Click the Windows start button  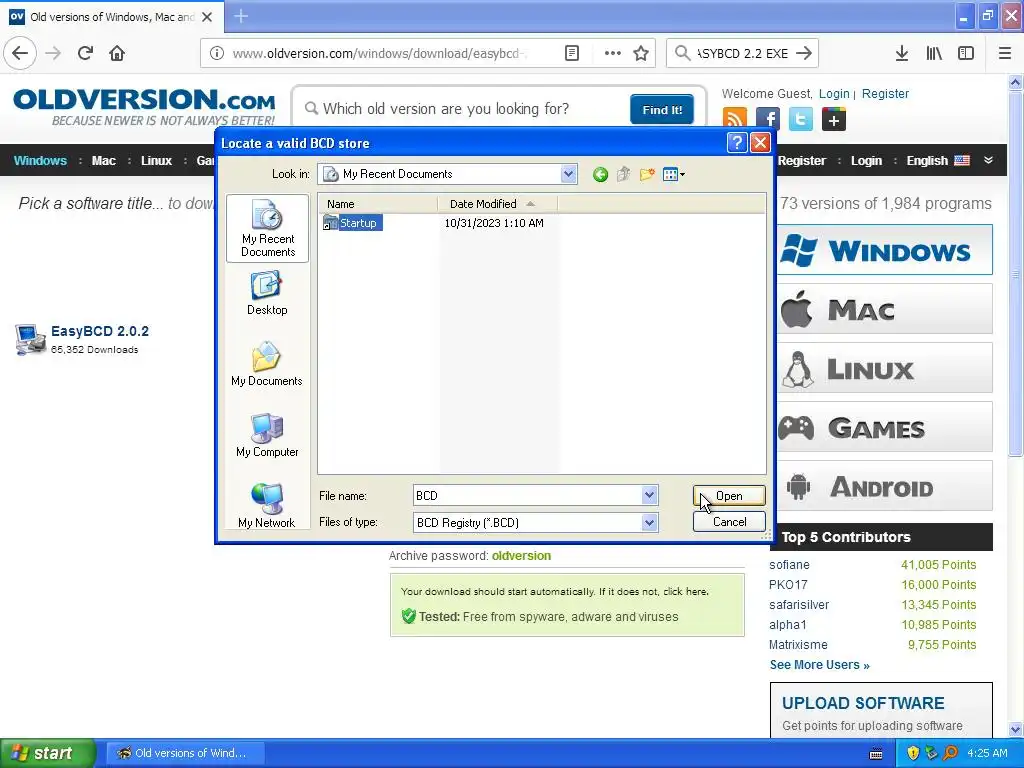pyautogui.click(x=48, y=753)
